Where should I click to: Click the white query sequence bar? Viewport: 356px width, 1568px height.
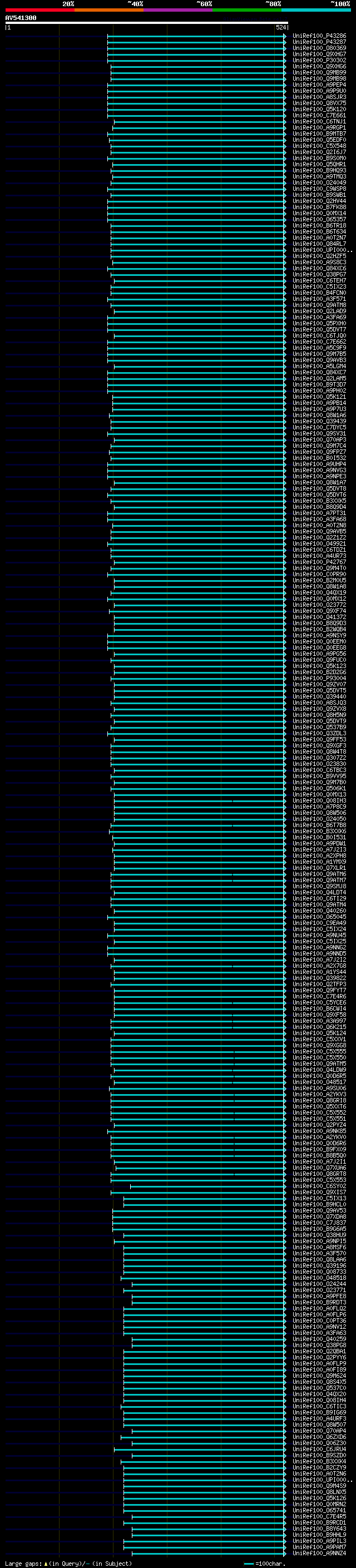(x=147, y=22)
